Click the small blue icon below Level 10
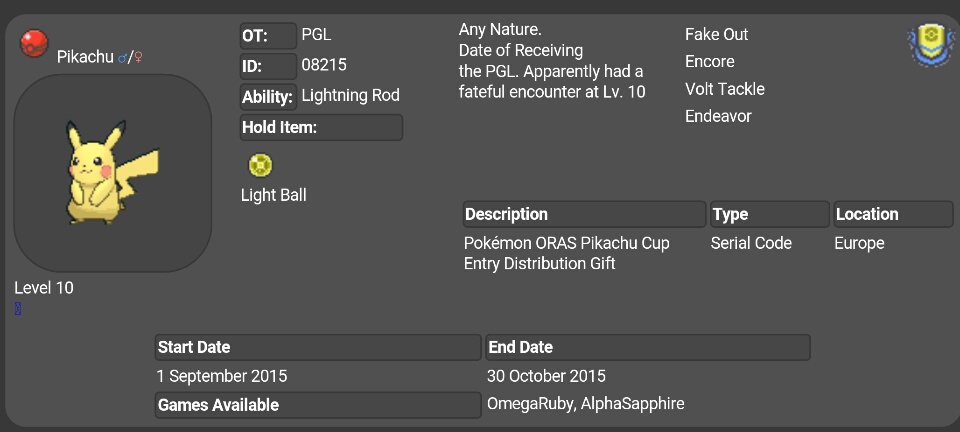Screen dimensions: 960x432 (x=18, y=309)
